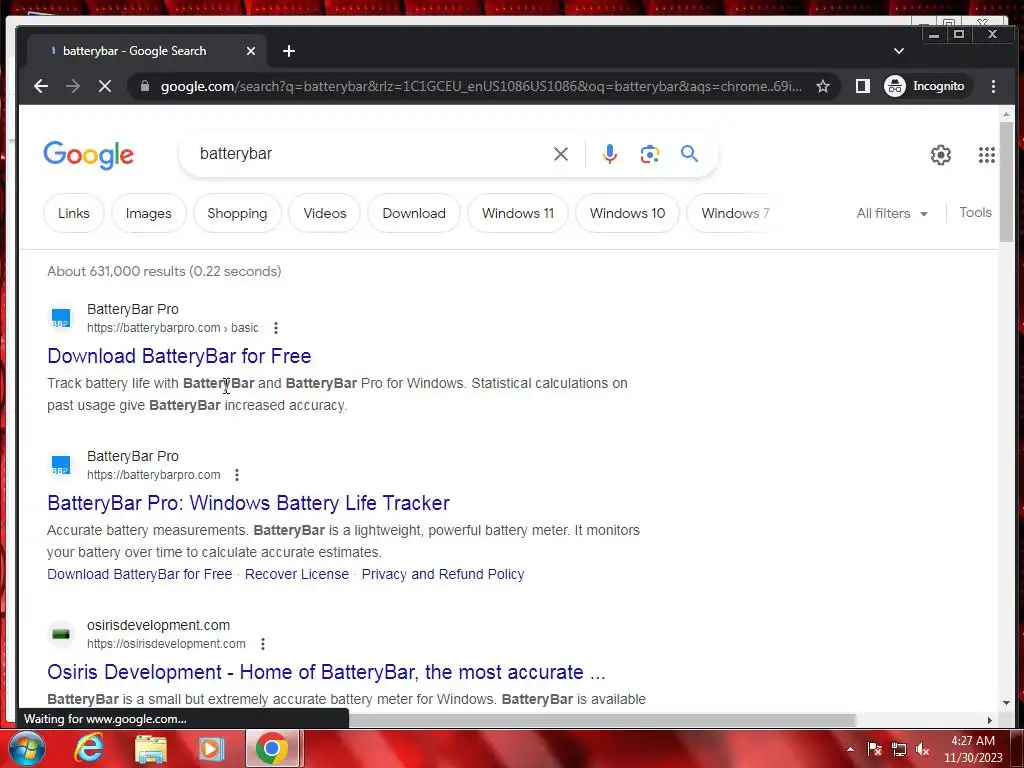Open Osiris Development BatteryBar result
The width and height of the screenshot is (1024, 768).
point(326,672)
